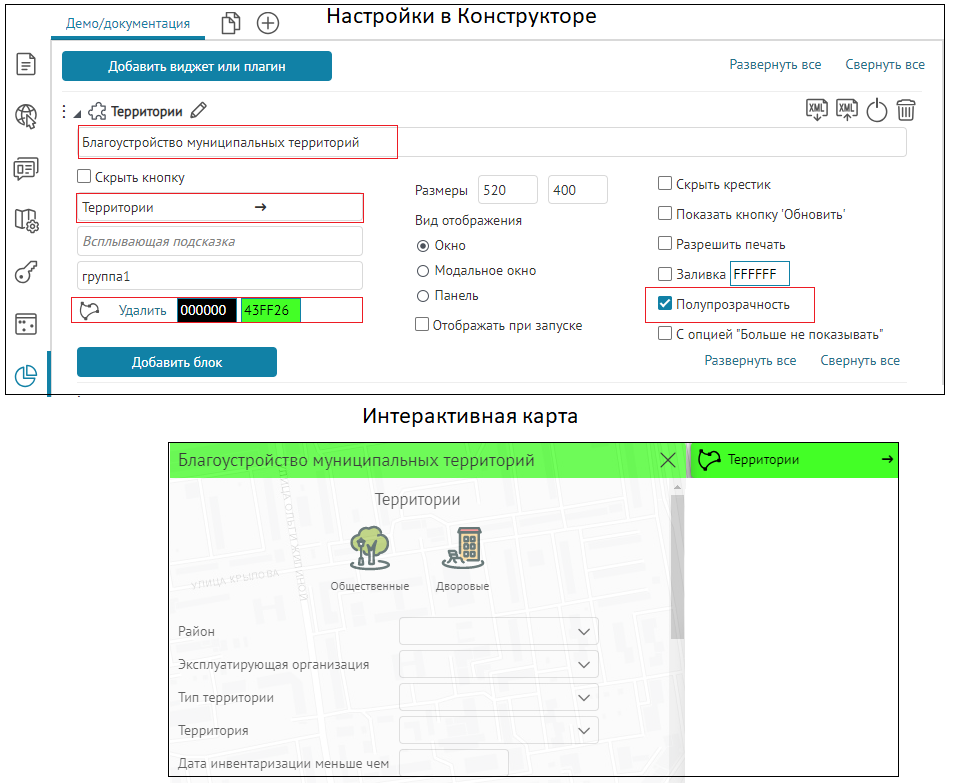
Task: Open the map settings sidebar icon
Action: pyautogui.click(x=26, y=220)
